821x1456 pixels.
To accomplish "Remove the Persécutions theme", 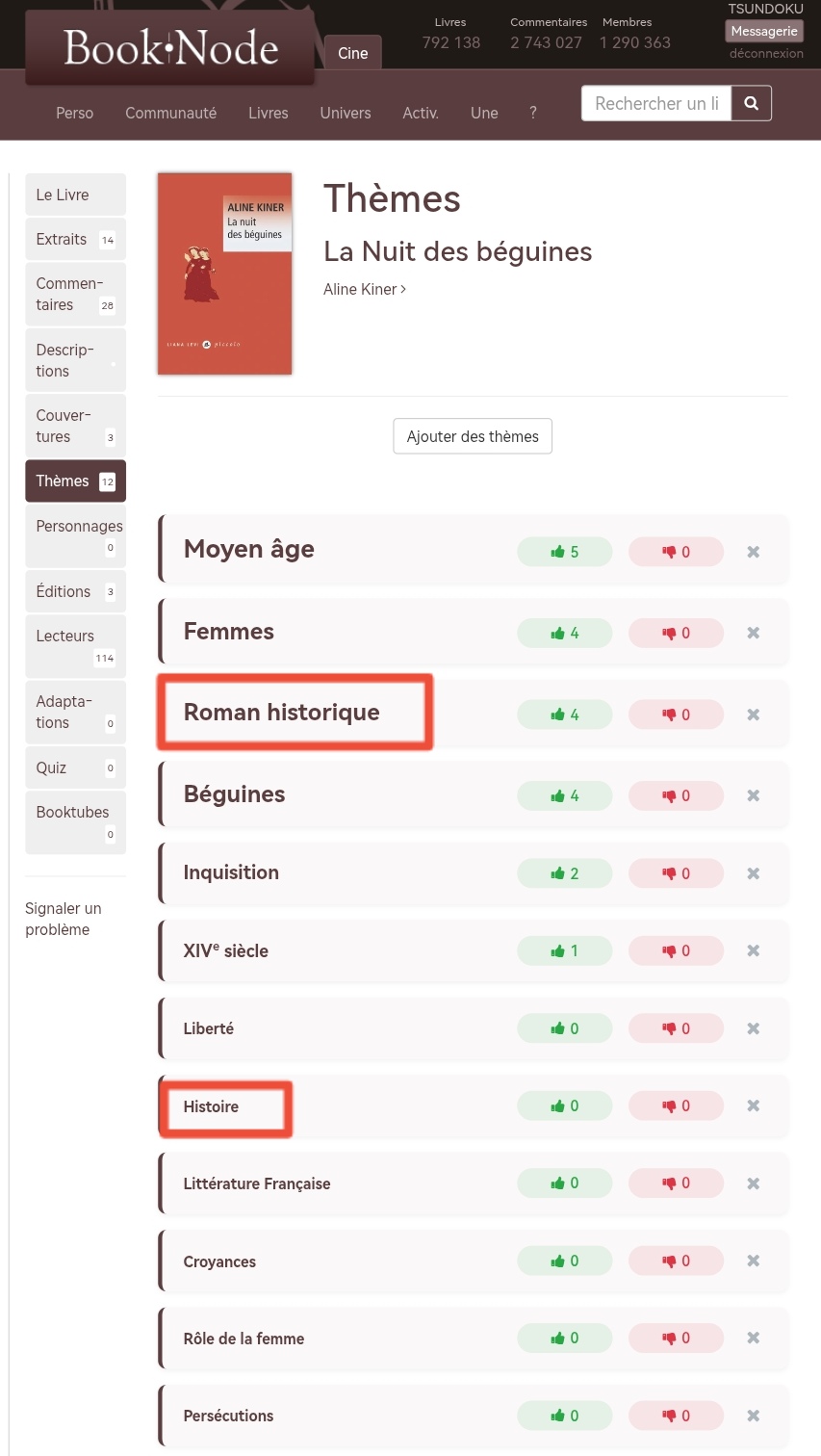I will pyautogui.click(x=754, y=1416).
